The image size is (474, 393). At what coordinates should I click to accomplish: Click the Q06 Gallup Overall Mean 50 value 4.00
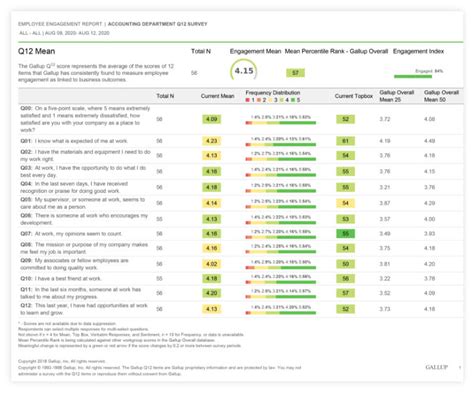click(430, 219)
